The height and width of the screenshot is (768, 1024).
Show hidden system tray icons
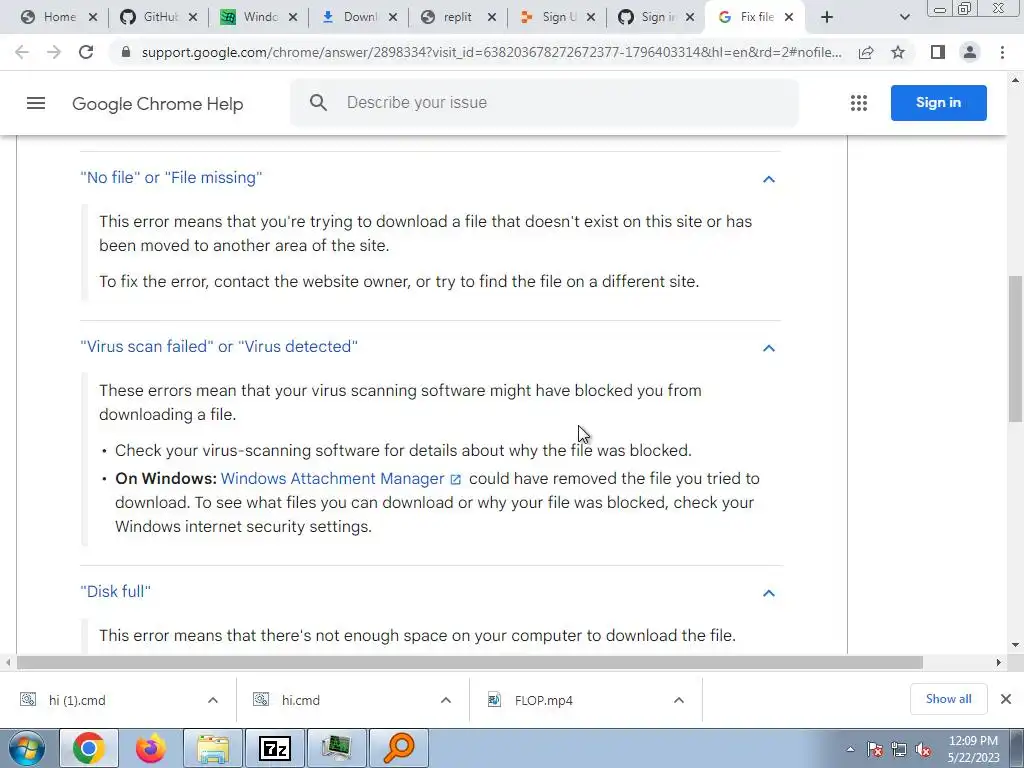[x=850, y=749]
